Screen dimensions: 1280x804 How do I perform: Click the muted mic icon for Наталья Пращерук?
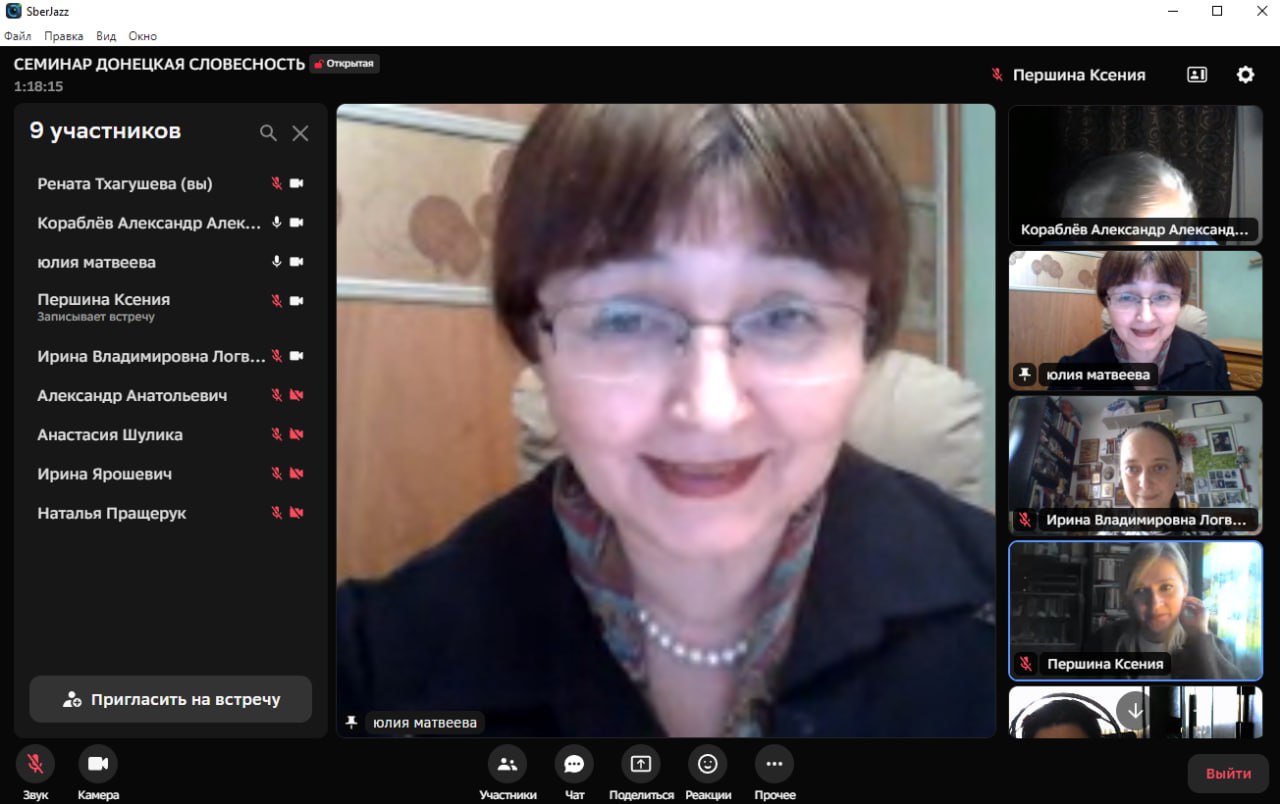point(277,512)
